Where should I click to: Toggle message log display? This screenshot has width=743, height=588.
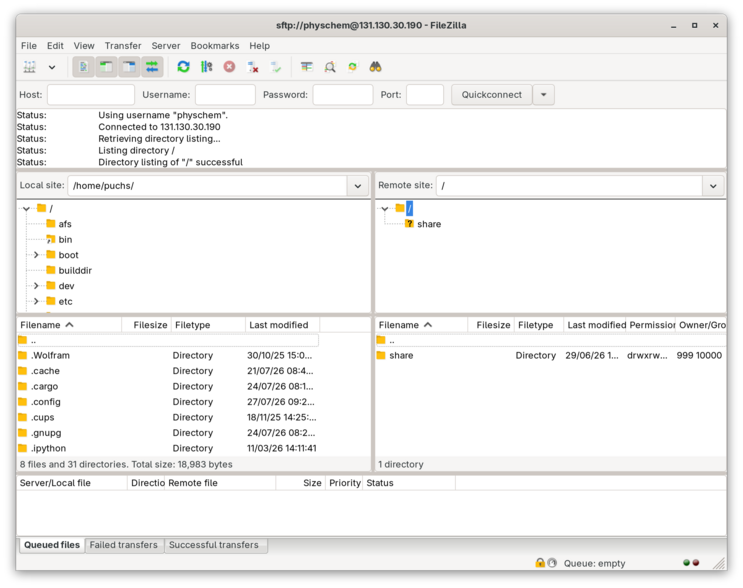coord(83,67)
